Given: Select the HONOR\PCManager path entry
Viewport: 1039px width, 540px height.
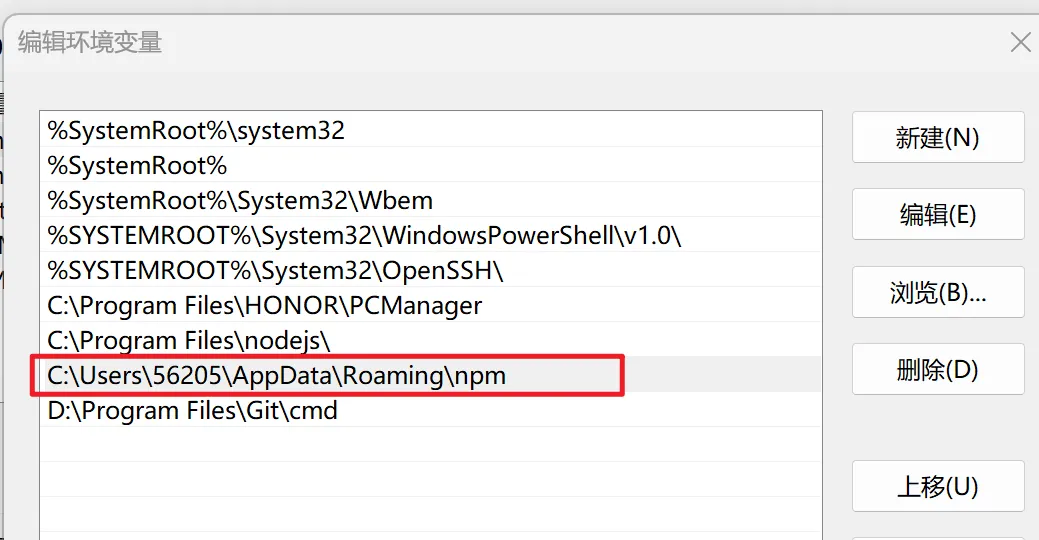Looking at the screenshot, I should click(265, 305).
